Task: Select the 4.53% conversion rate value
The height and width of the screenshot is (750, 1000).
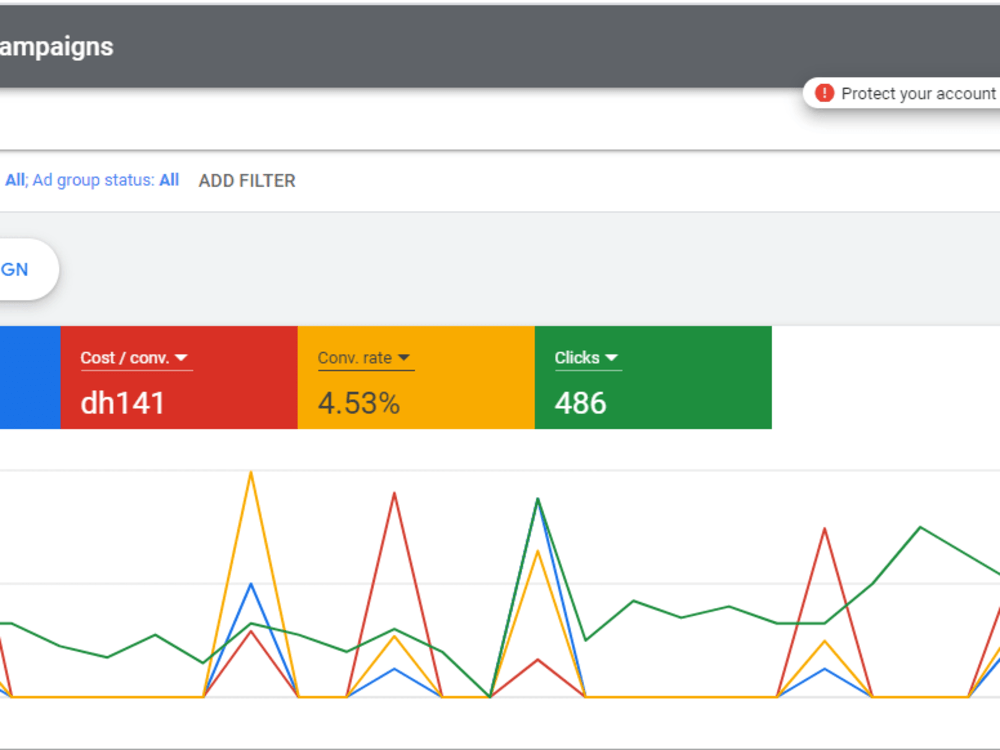Action: click(x=359, y=403)
